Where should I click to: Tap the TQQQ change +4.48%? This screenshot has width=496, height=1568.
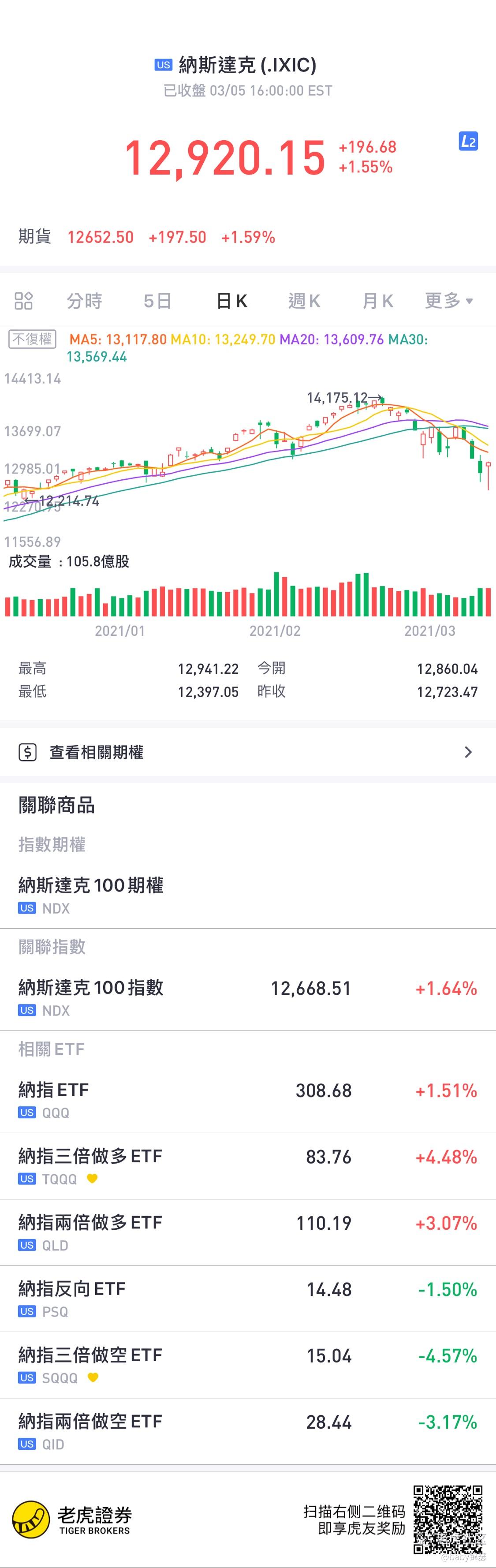pos(446,1157)
